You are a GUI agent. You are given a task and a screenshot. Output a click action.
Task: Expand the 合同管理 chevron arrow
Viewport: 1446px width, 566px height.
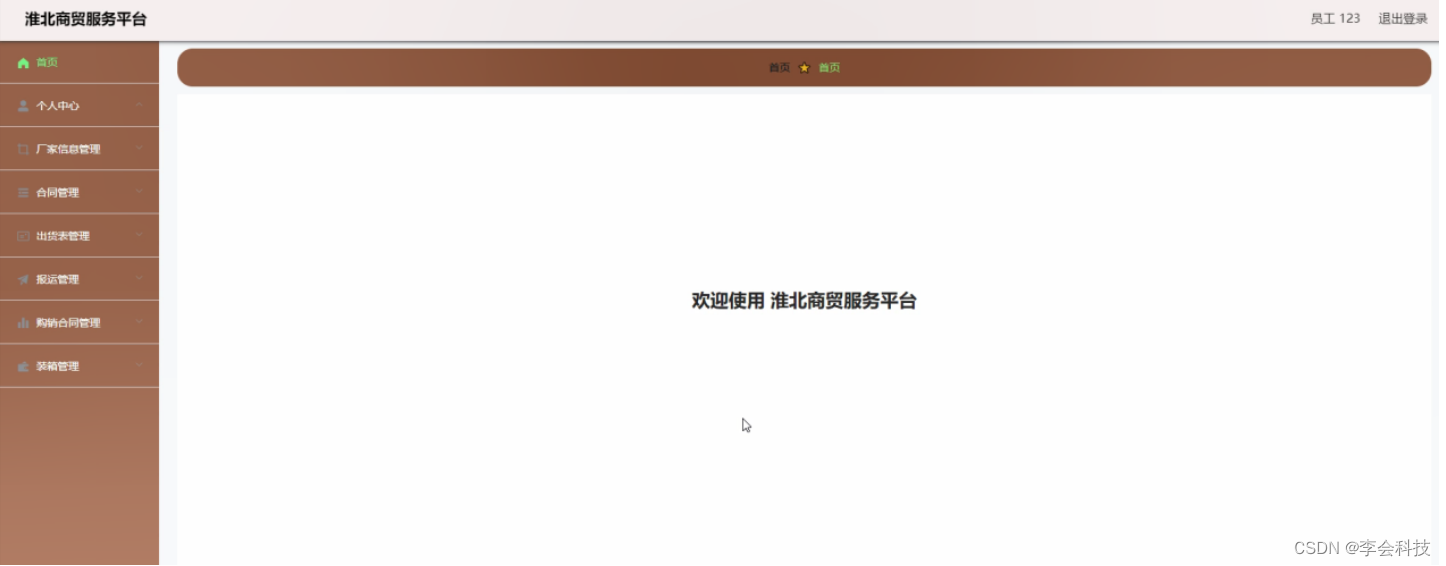[139, 192]
